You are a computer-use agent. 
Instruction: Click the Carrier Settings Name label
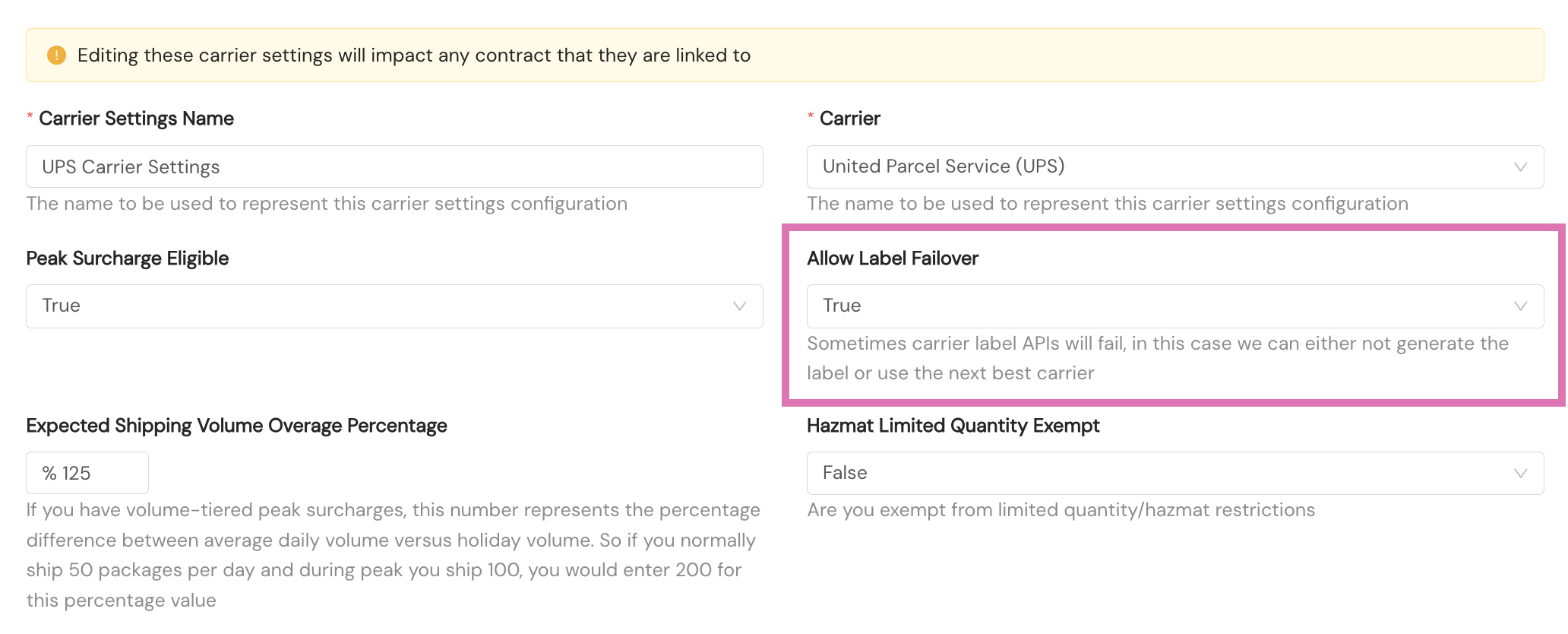pyautogui.click(x=136, y=119)
